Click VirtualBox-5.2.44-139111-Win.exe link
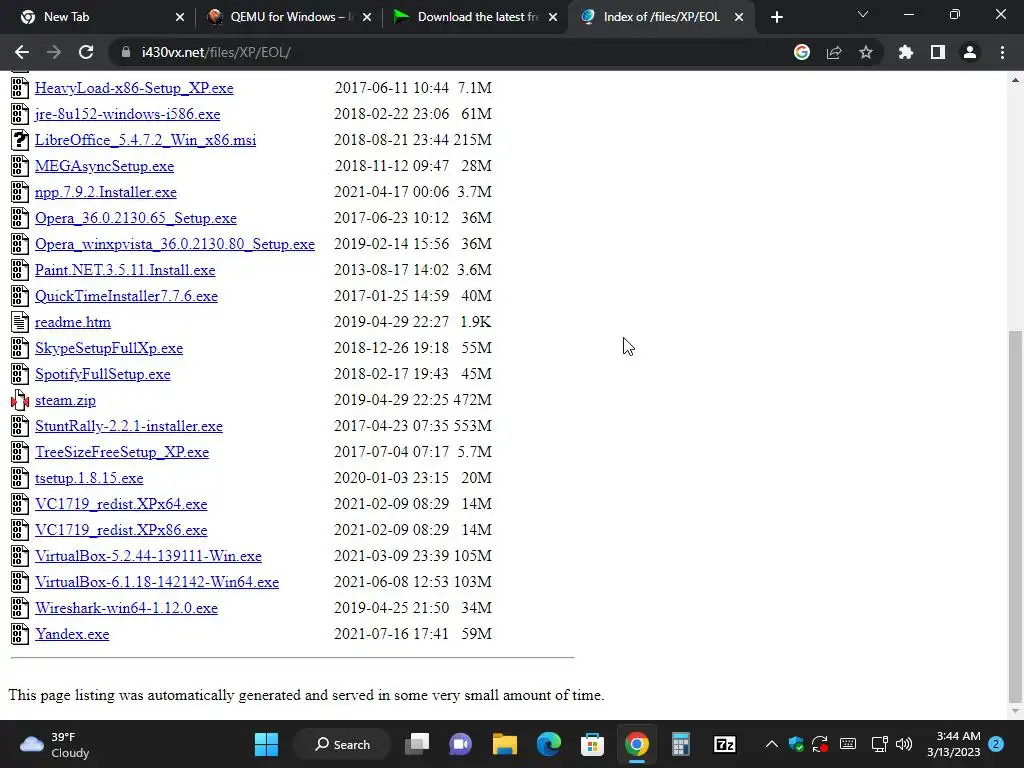This screenshot has width=1024, height=768. click(x=148, y=556)
